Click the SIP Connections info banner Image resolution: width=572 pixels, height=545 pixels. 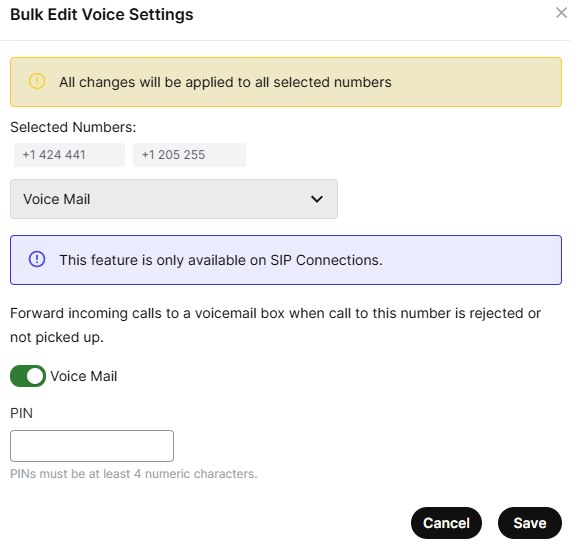point(286,260)
